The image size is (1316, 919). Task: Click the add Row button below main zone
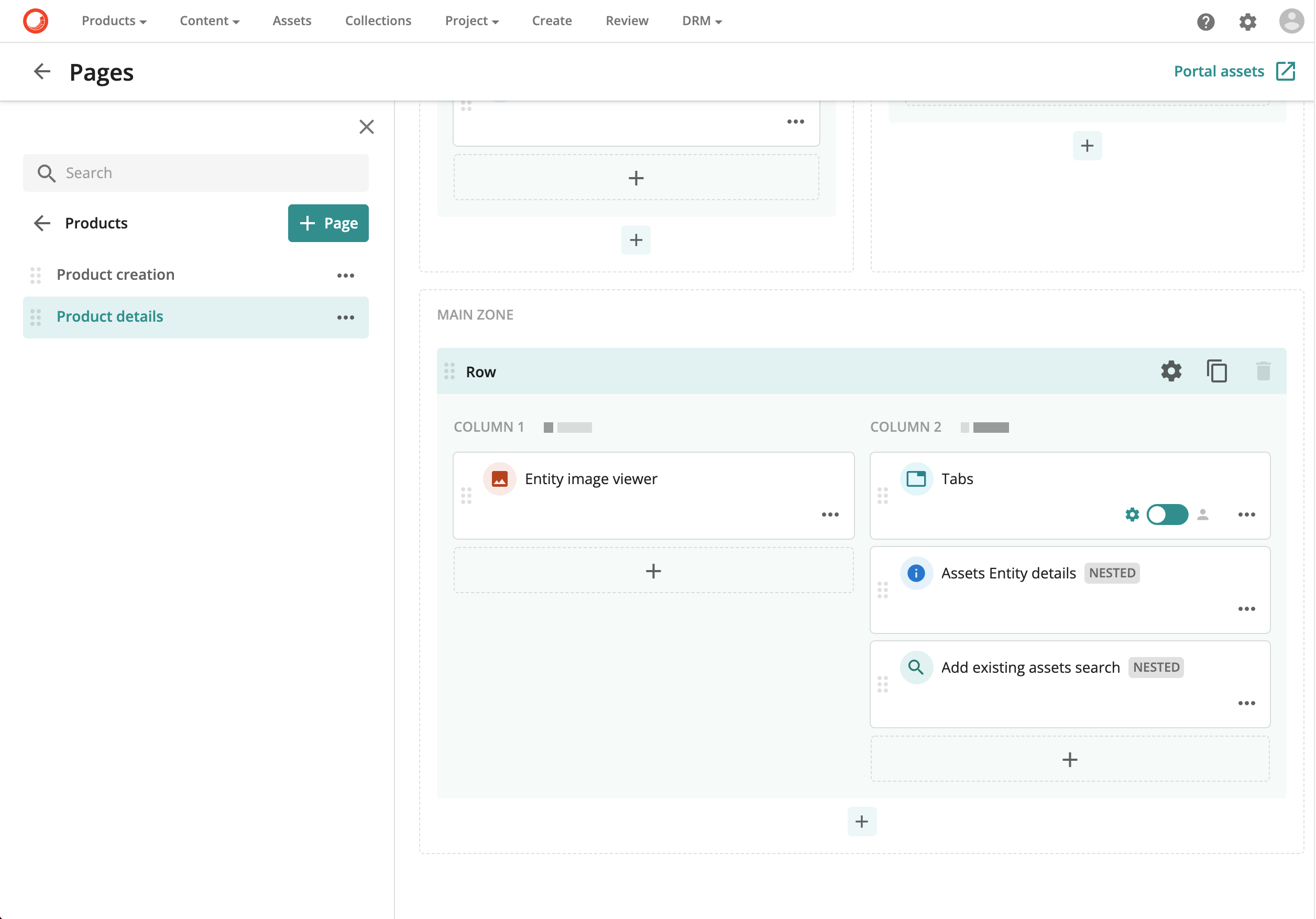pyautogui.click(x=862, y=821)
